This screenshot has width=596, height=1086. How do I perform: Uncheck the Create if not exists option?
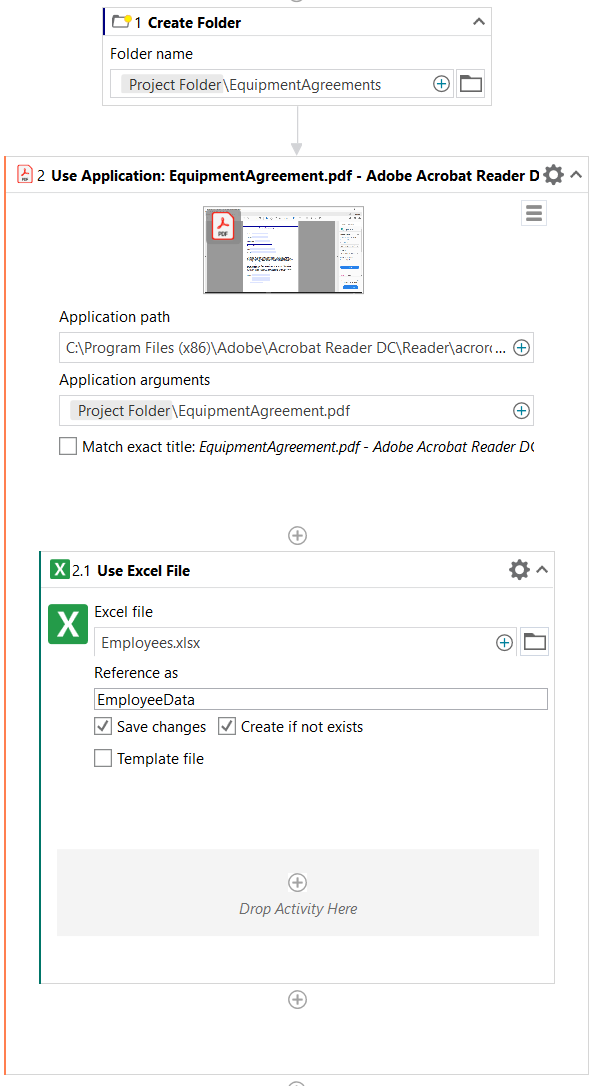(x=225, y=726)
